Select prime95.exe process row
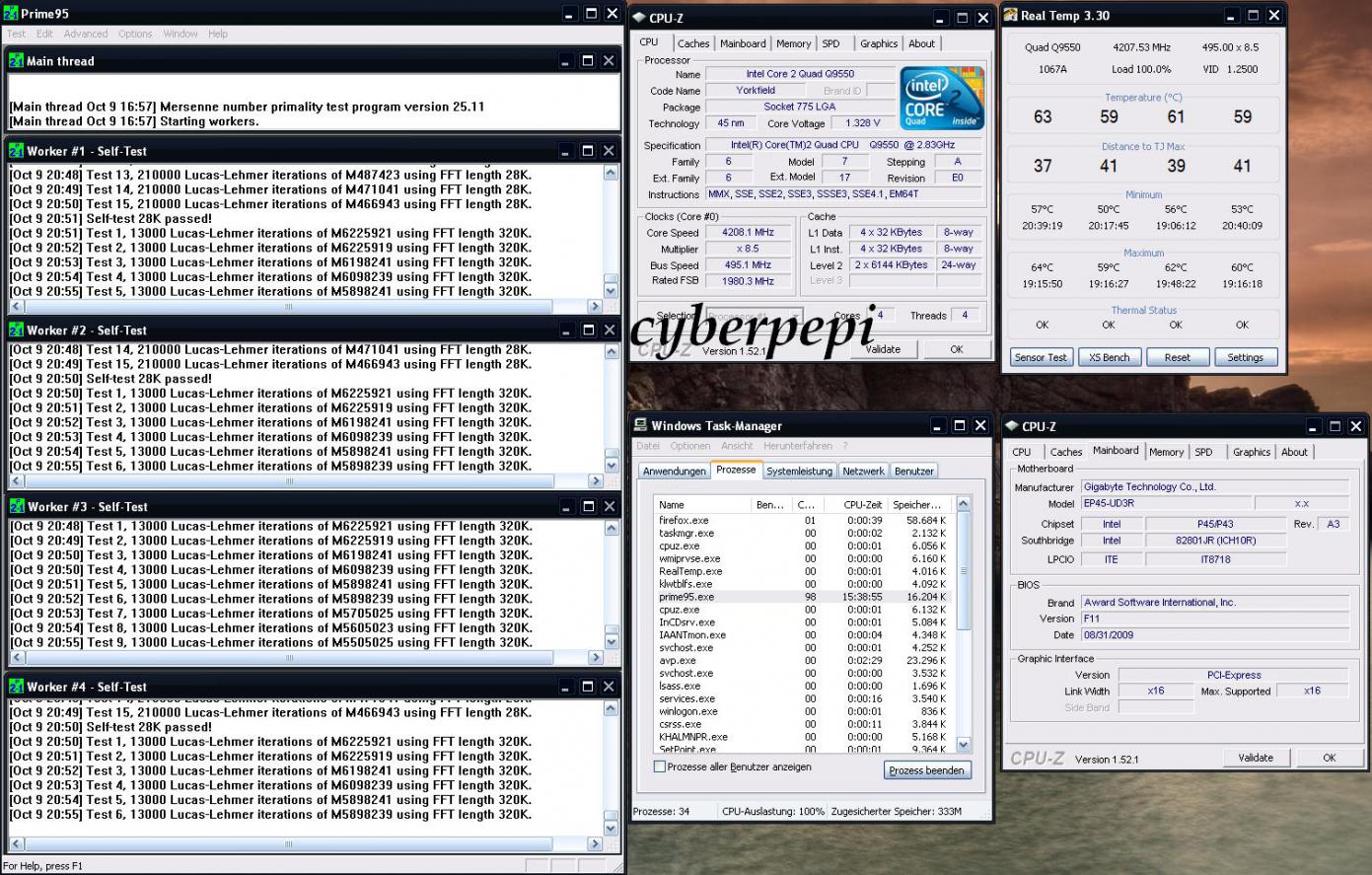Viewport: 1372px width, 875px height. click(x=803, y=597)
